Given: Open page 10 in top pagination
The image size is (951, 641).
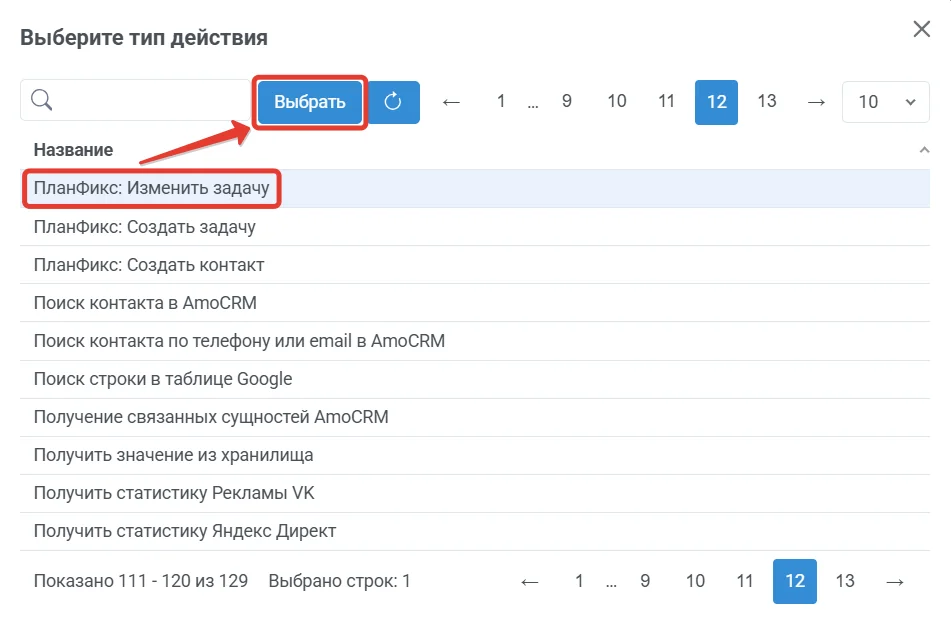Looking at the screenshot, I should click(x=617, y=101).
